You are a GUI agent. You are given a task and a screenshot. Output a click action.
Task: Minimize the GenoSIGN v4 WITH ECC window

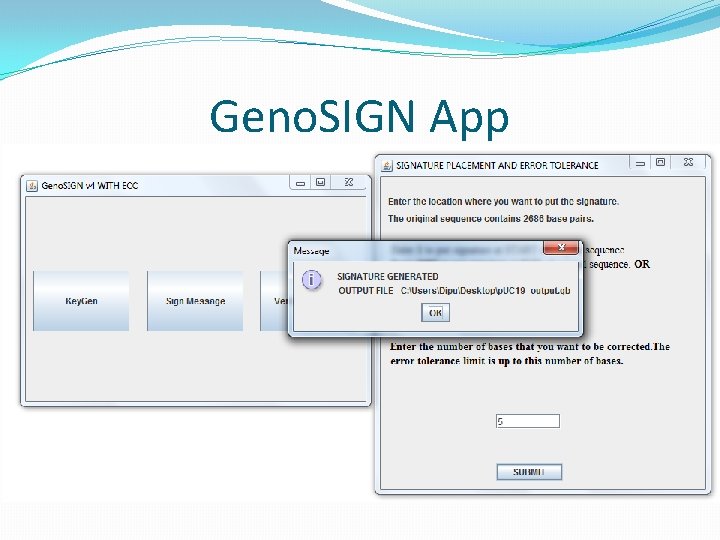[300, 183]
